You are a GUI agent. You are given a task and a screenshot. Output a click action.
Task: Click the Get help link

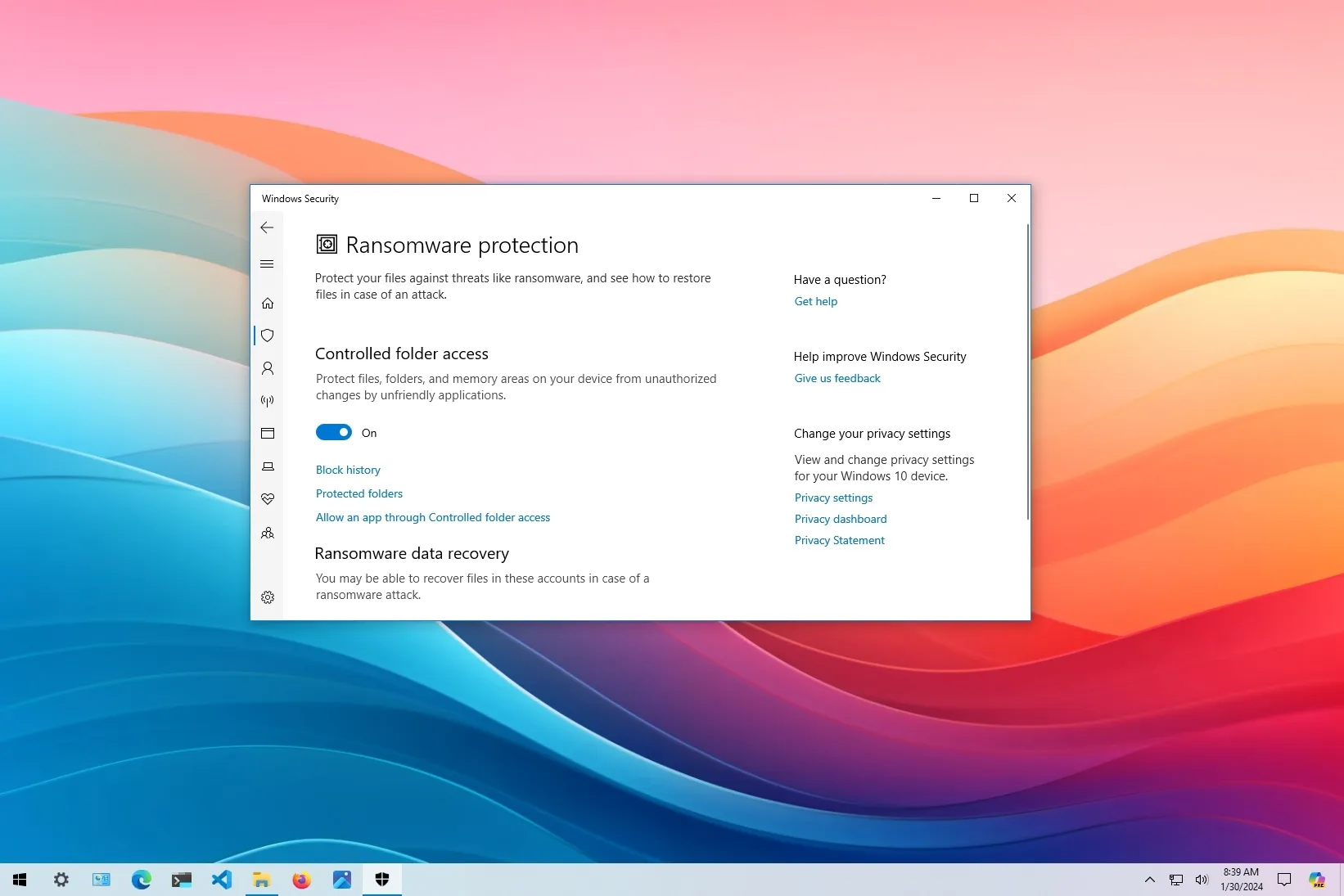tap(815, 301)
